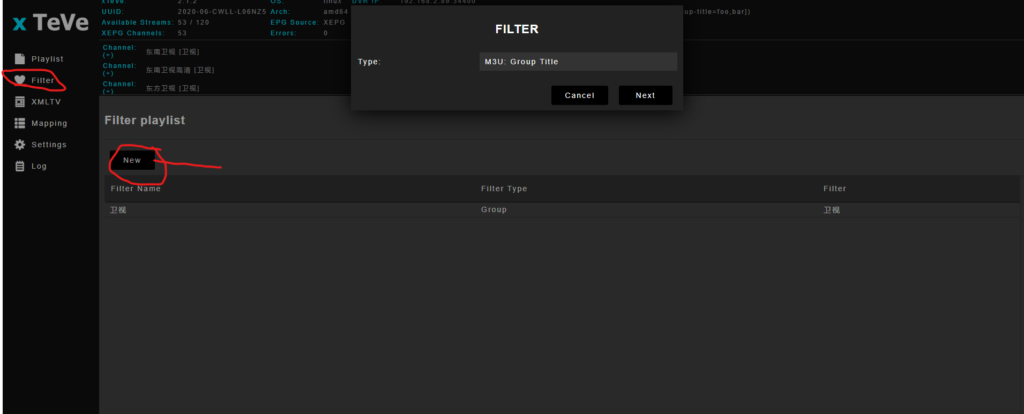
Task: Click the xTeVe logo
Action: coord(51,23)
